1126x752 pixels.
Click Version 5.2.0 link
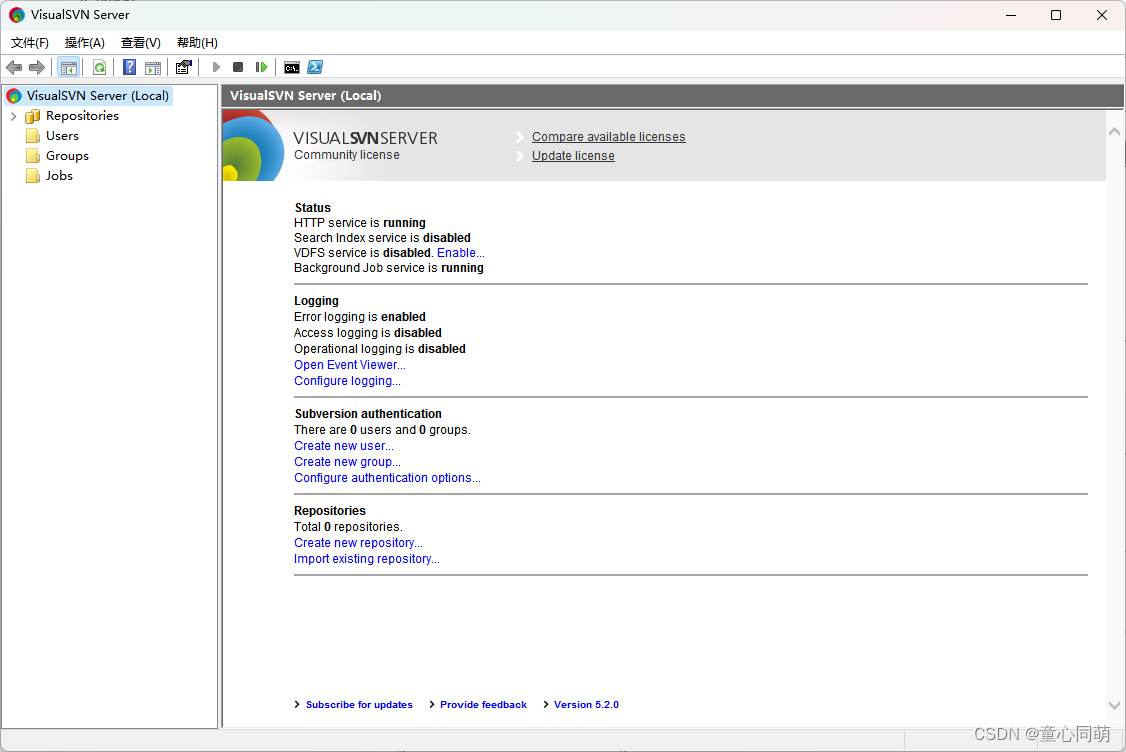coord(586,705)
